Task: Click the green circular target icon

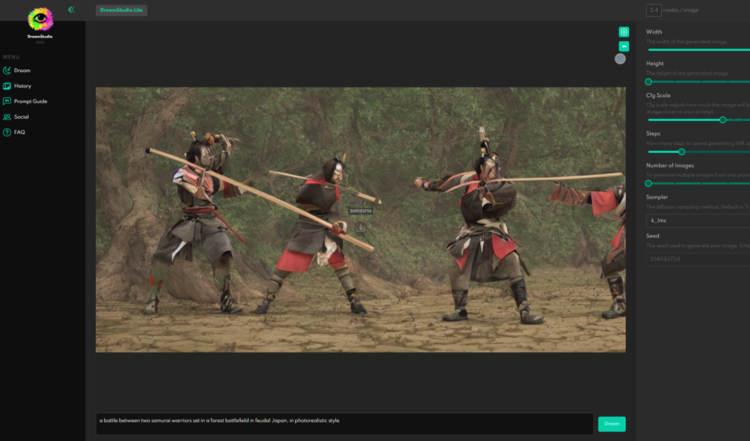Action: [624, 32]
